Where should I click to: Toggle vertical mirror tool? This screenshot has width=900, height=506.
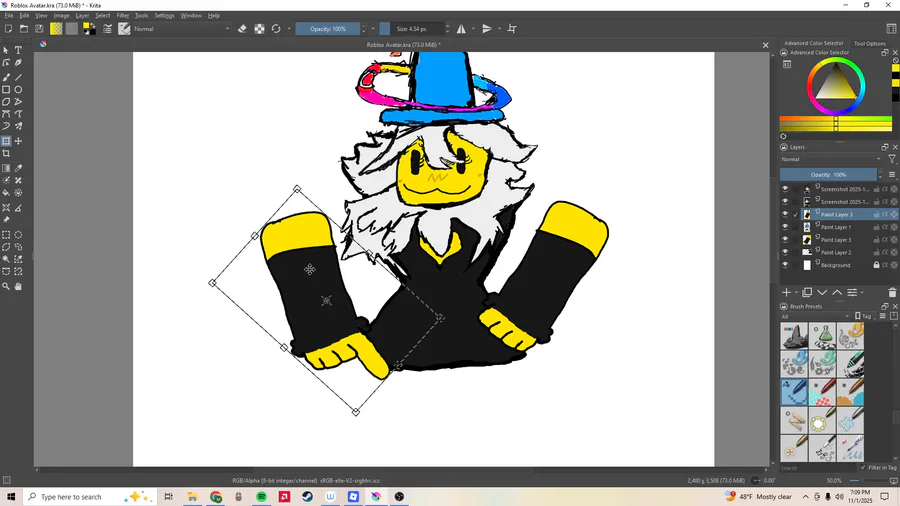[487, 29]
